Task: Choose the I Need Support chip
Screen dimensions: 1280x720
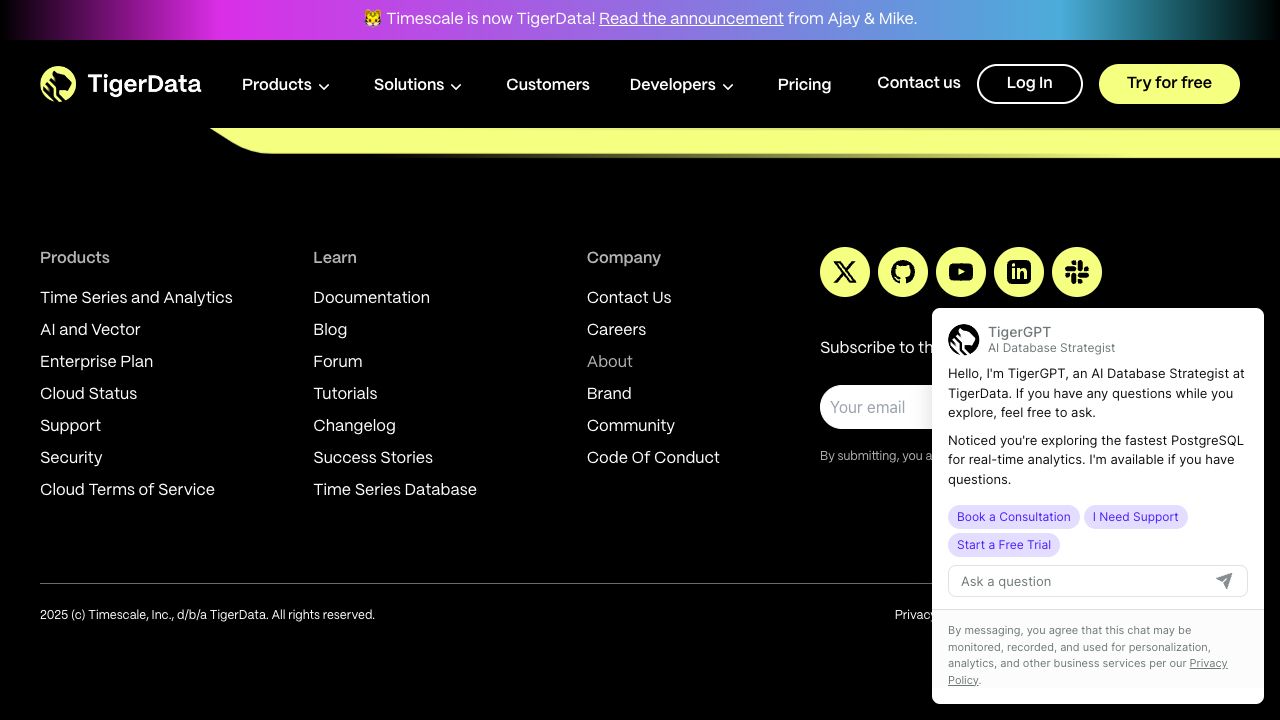Action: click(x=1135, y=517)
